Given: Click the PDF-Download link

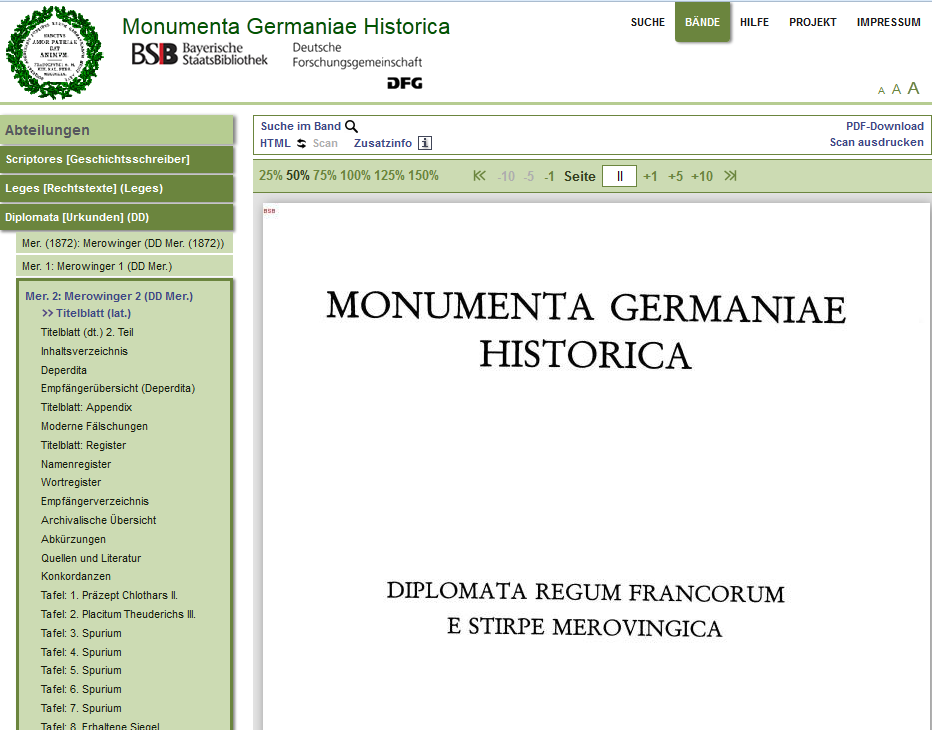Looking at the screenshot, I should pos(885,126).
